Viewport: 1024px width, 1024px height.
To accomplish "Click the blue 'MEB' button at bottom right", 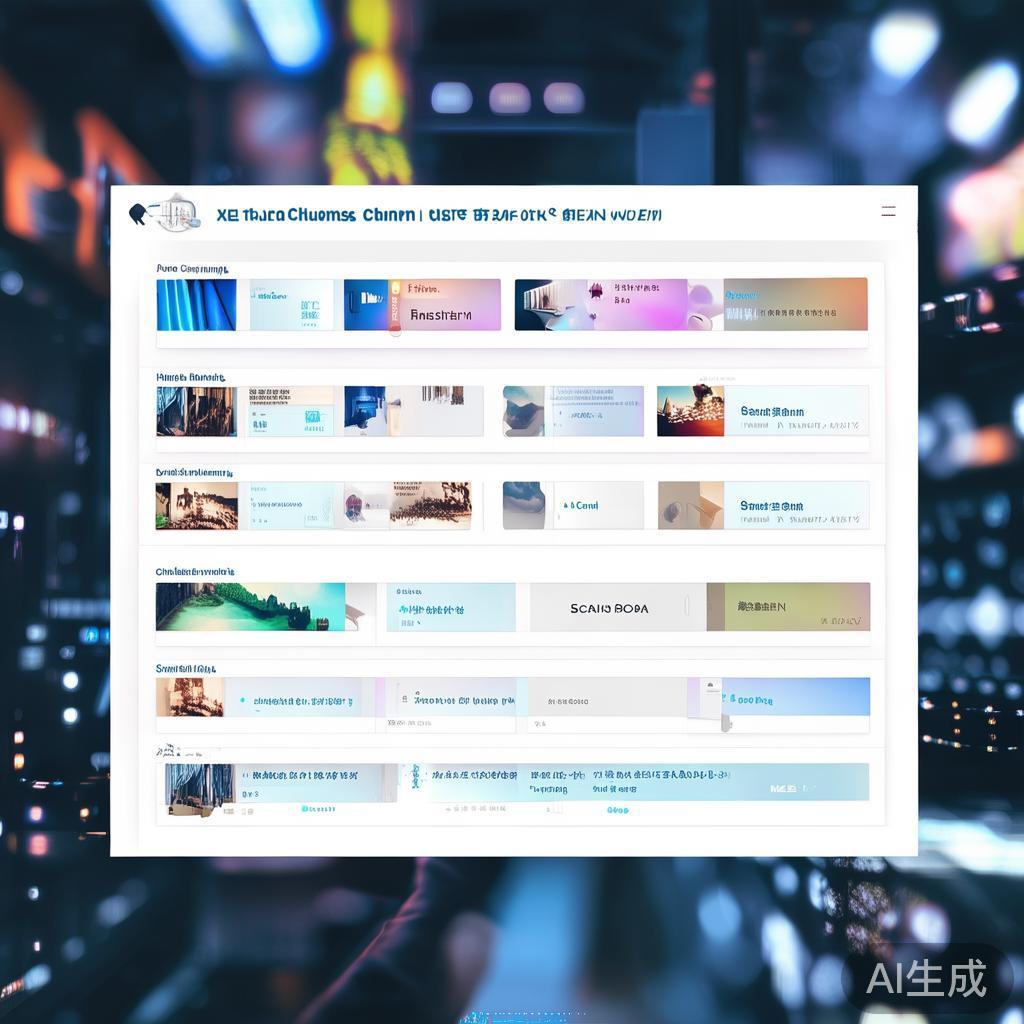I will [x=789, y=786].
